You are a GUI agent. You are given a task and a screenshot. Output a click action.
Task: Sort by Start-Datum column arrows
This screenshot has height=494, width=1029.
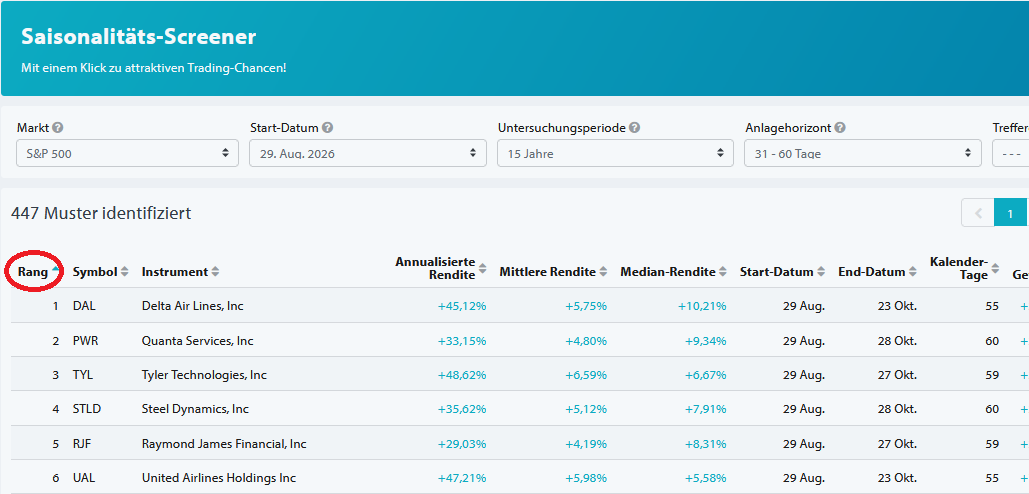(821, 272)
